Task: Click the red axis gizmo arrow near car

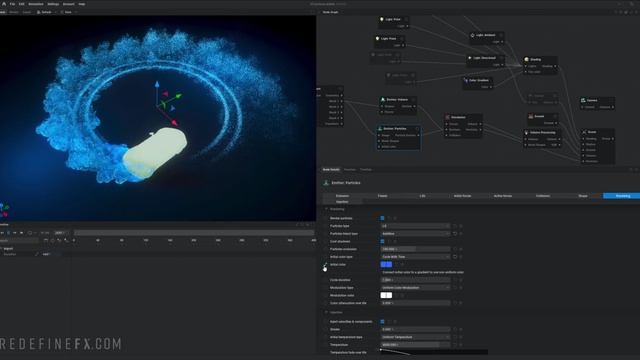Action: tap(175, 122)
